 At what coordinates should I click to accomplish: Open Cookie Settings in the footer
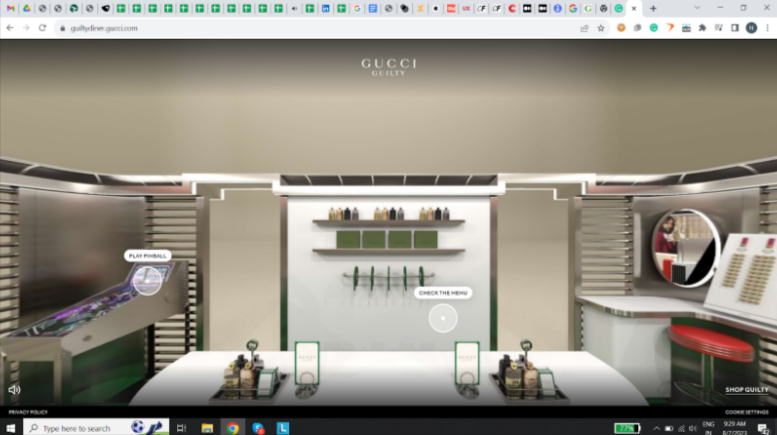(x=747, y=412)
